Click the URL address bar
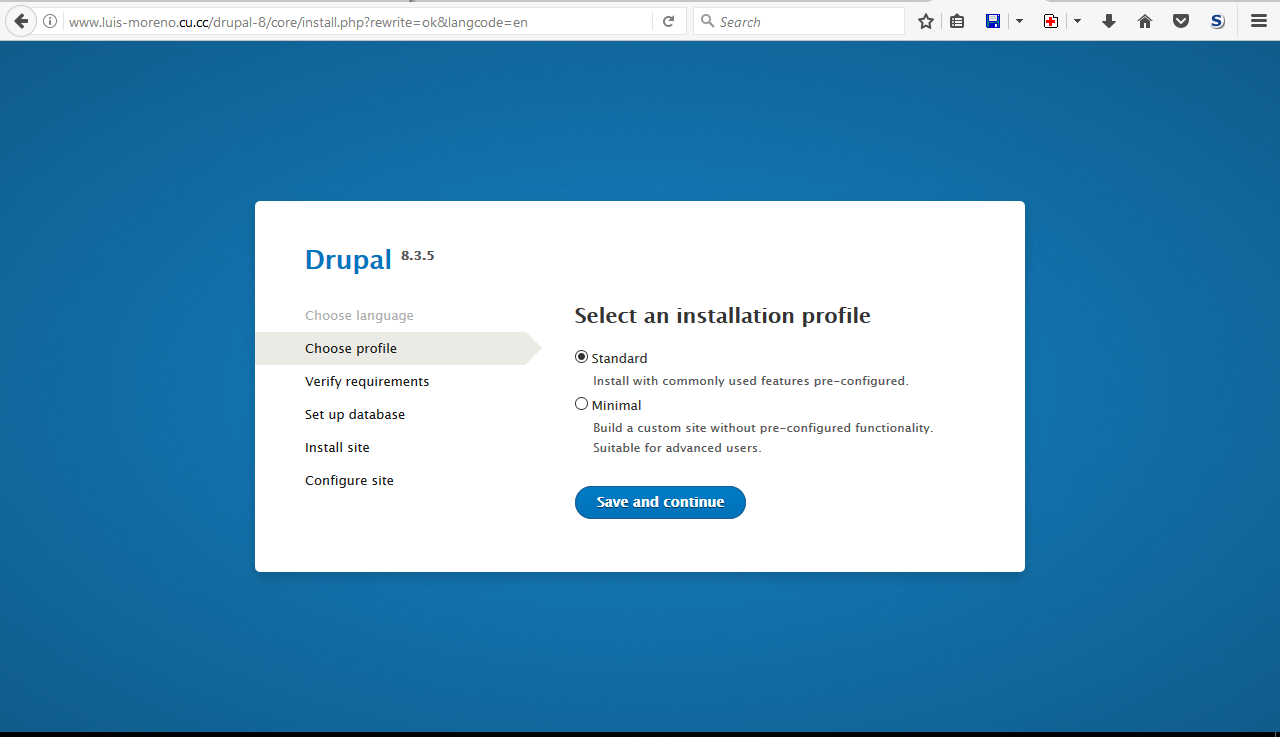Image resolution: width=1280 pixels, height=737 pixels. (x=360, y=21)
